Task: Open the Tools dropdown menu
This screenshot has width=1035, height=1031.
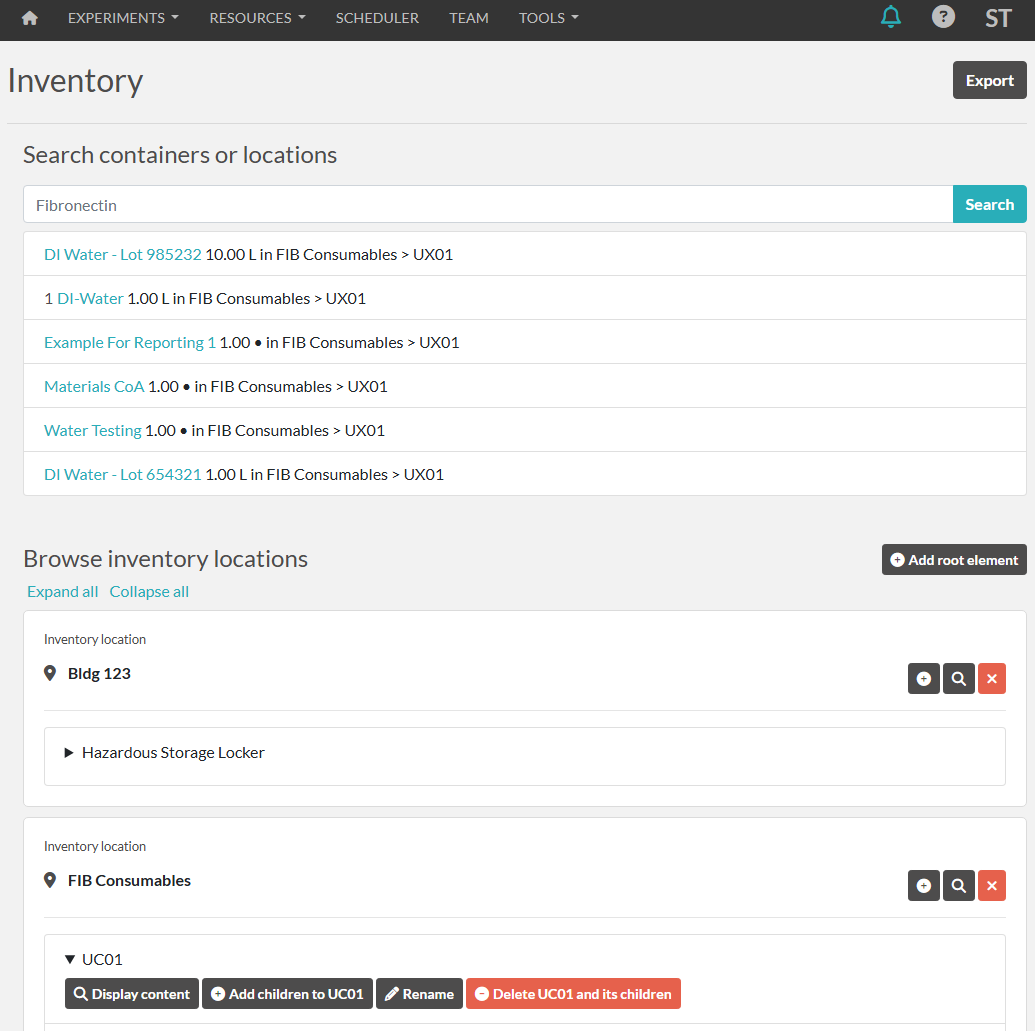Action: pos(548,18)
